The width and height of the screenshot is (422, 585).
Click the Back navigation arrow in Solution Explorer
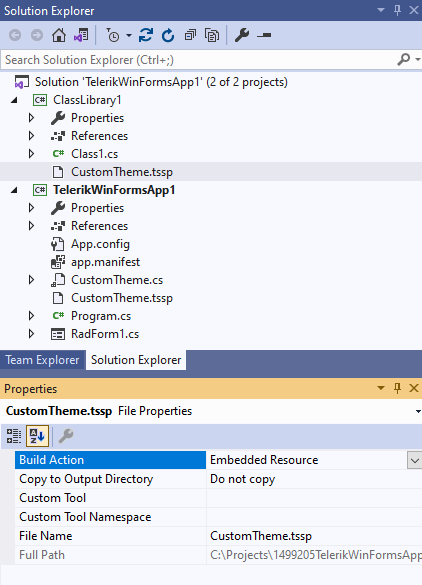[15, 35]
